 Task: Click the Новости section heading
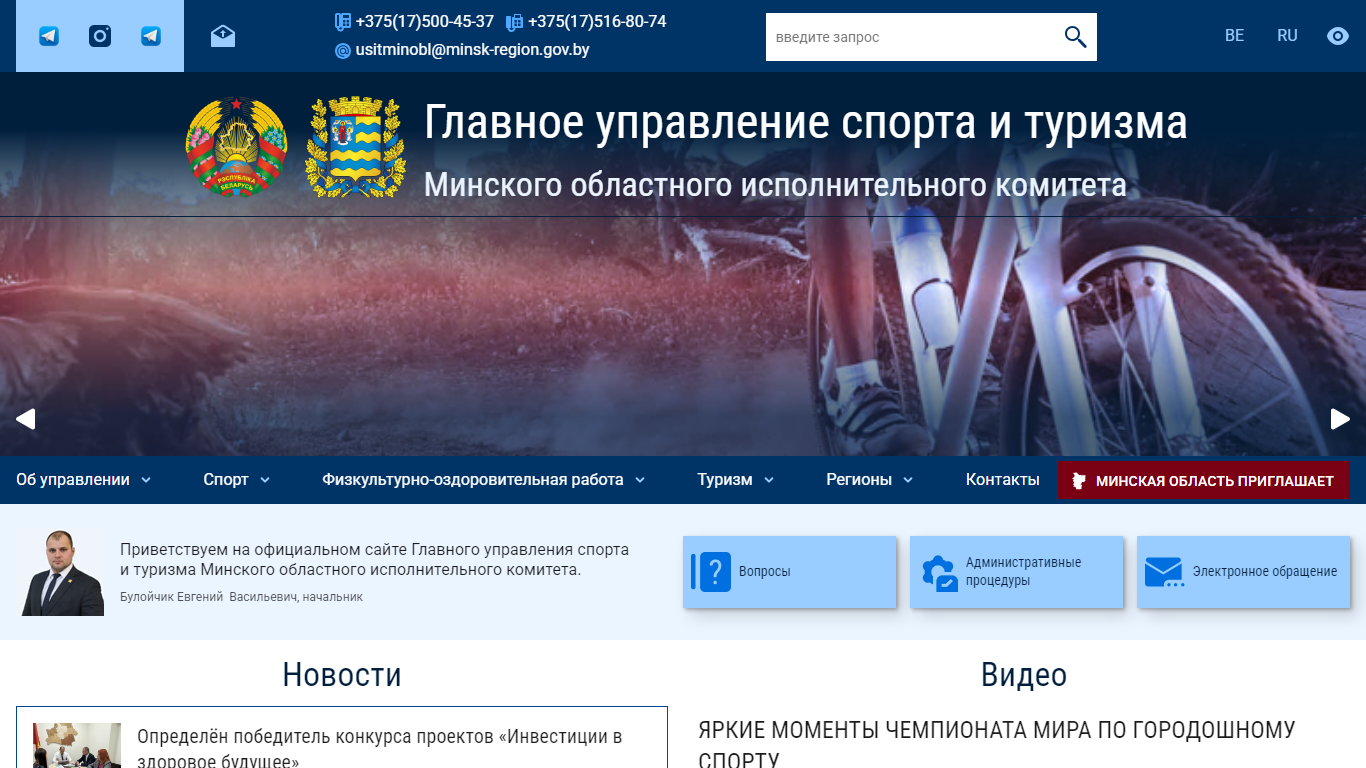click(x=342, y=675)
